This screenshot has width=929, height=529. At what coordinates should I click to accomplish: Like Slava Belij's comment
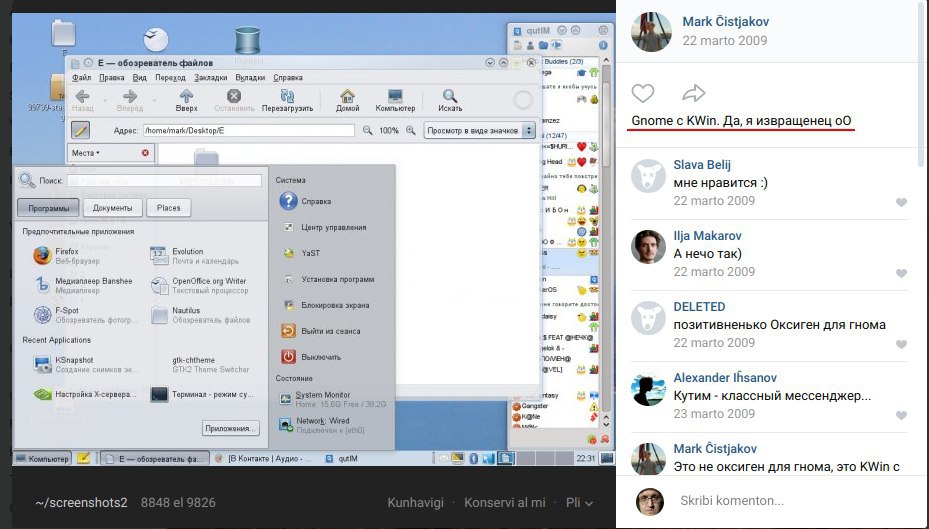coord(901,202)
